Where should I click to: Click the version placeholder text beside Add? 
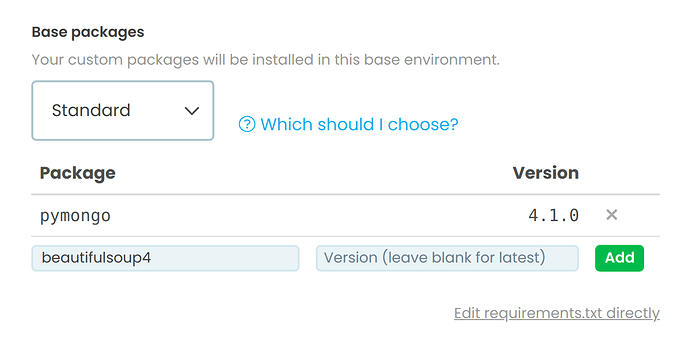point(434,258)
